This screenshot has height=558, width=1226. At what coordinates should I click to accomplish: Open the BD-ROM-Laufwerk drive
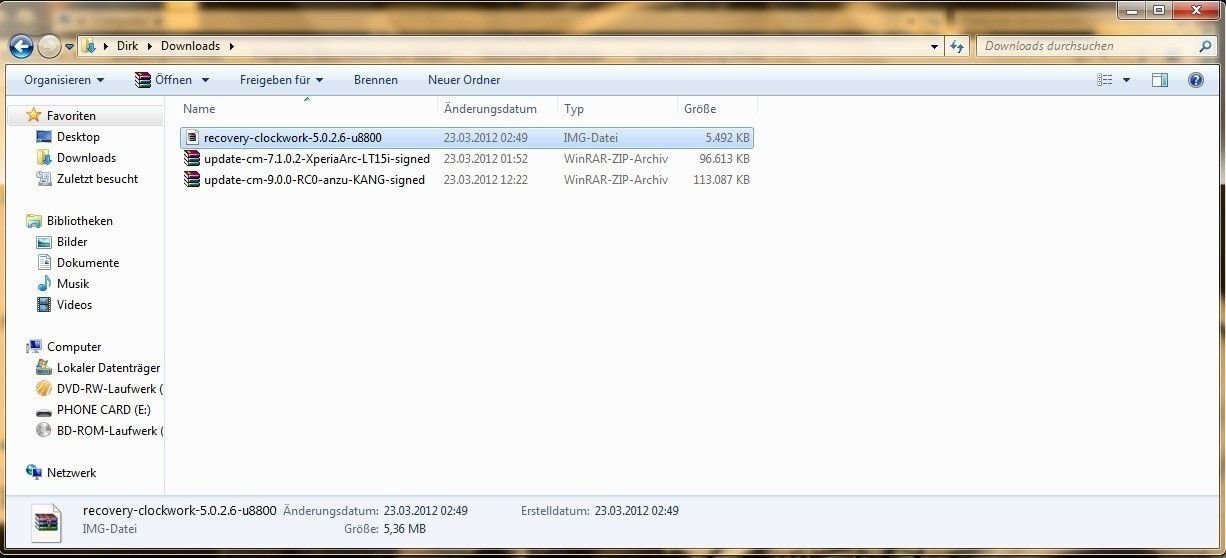pos(109,431)
